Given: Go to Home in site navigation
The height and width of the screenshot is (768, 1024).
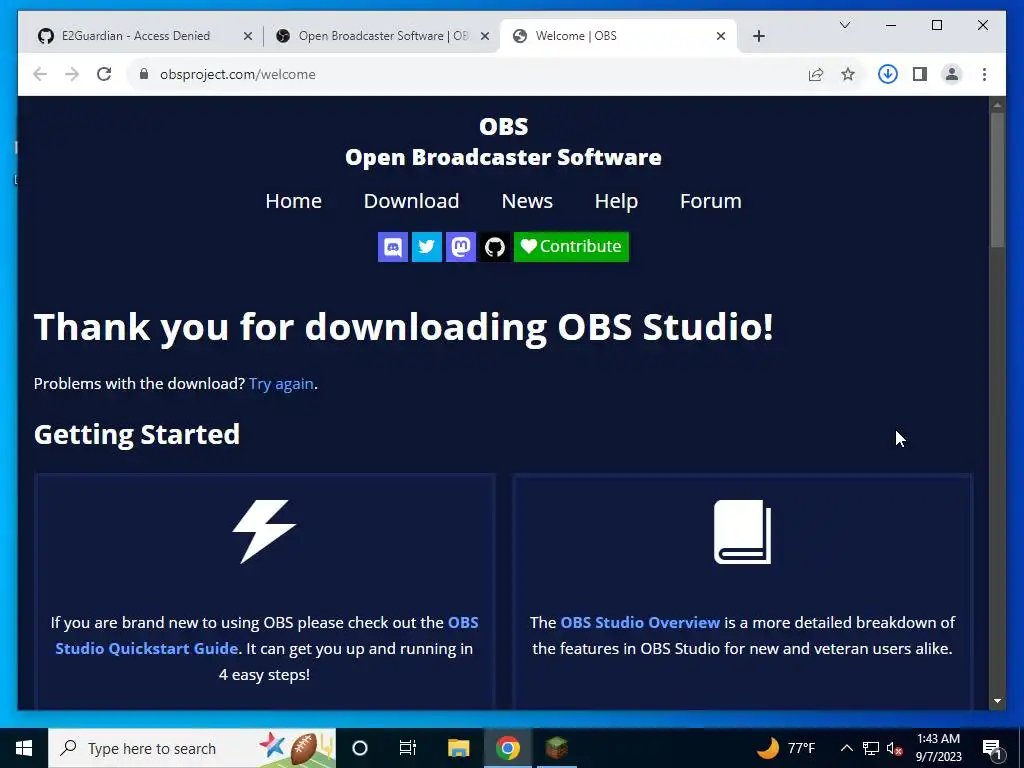Looking at the screenshot, I should pyautogui.click(x=293, y=201).
